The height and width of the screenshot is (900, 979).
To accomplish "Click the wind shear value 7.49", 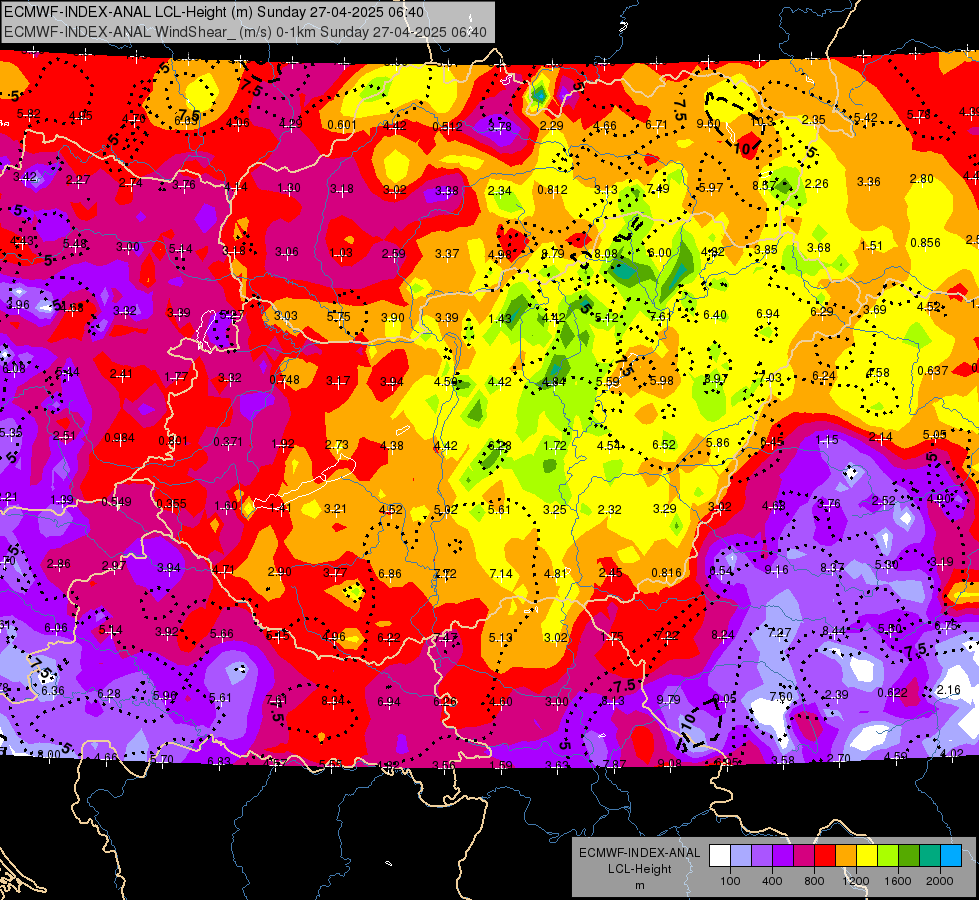I will coord(658,189).
